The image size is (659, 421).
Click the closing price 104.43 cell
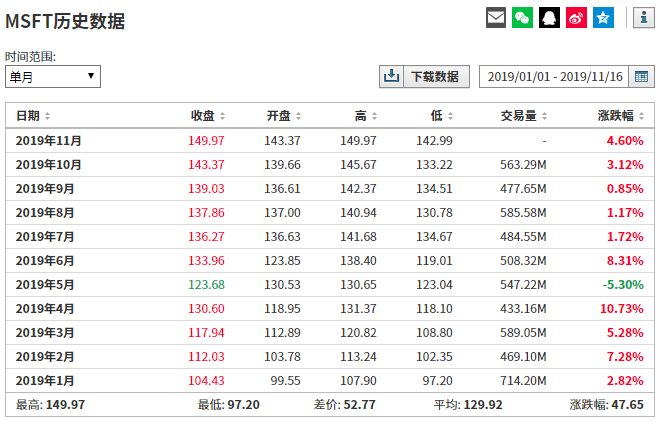[206, 380]
